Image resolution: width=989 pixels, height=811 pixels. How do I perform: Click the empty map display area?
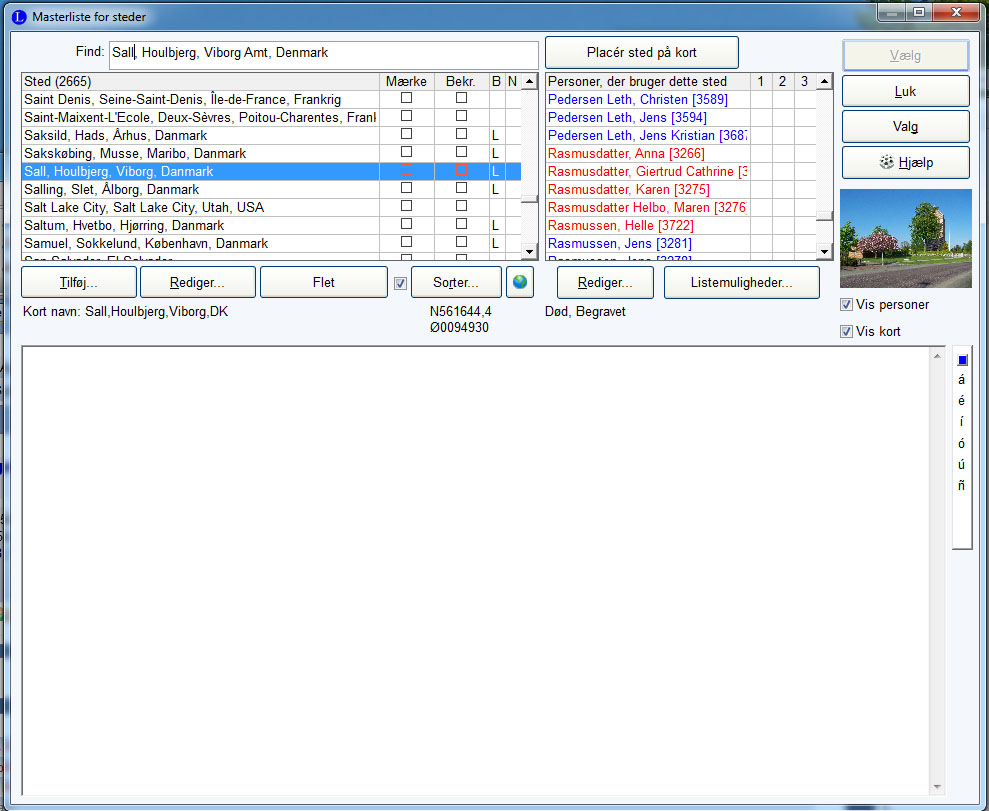click(476, 571)
